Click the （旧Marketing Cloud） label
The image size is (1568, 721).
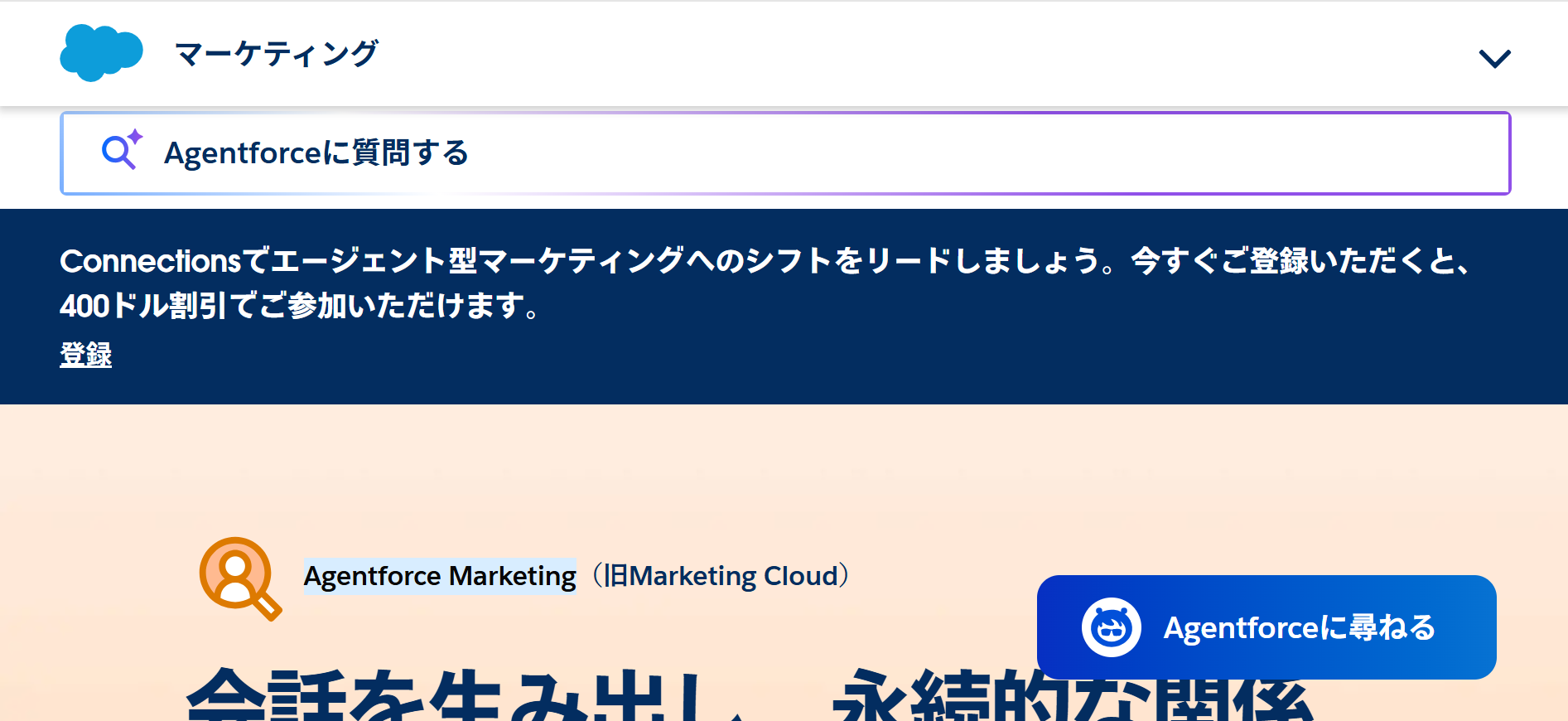[721, 576]
